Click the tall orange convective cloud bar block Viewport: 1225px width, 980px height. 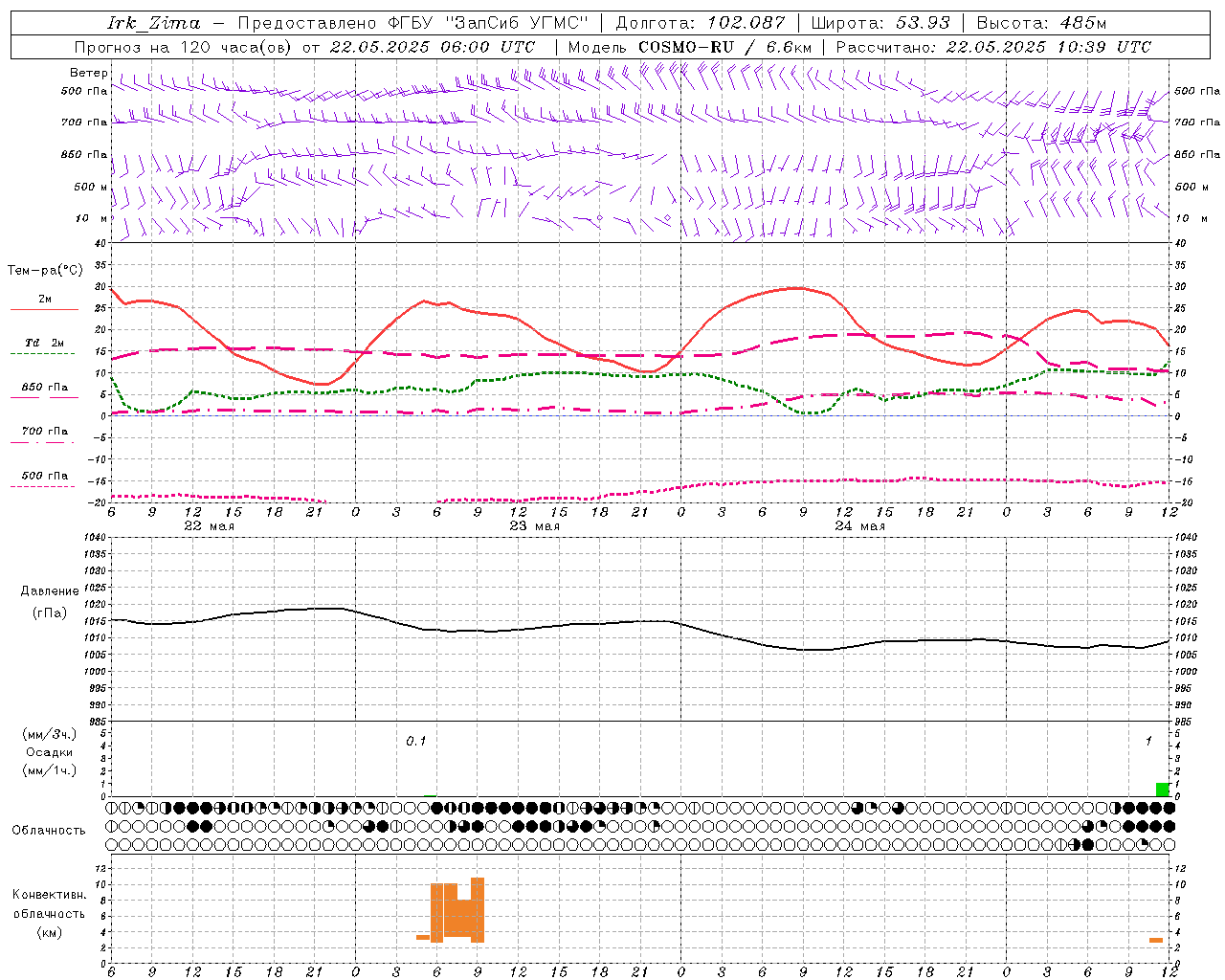click(457, 910)
